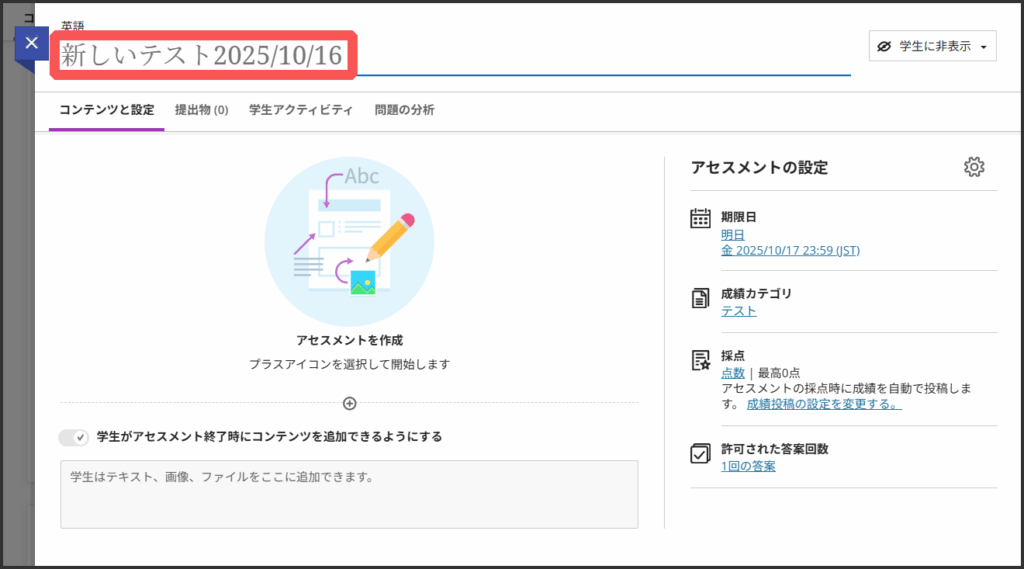Expand the 学生に非表示 visibility dropdown
This screenshot has width=1024, height=569.
pyautogui.click(x=932, y=47)
